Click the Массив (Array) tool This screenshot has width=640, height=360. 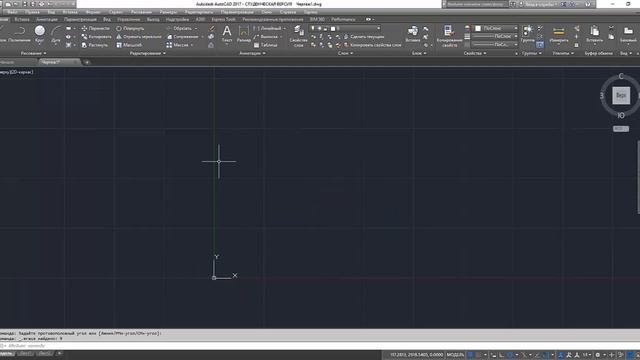178,45
